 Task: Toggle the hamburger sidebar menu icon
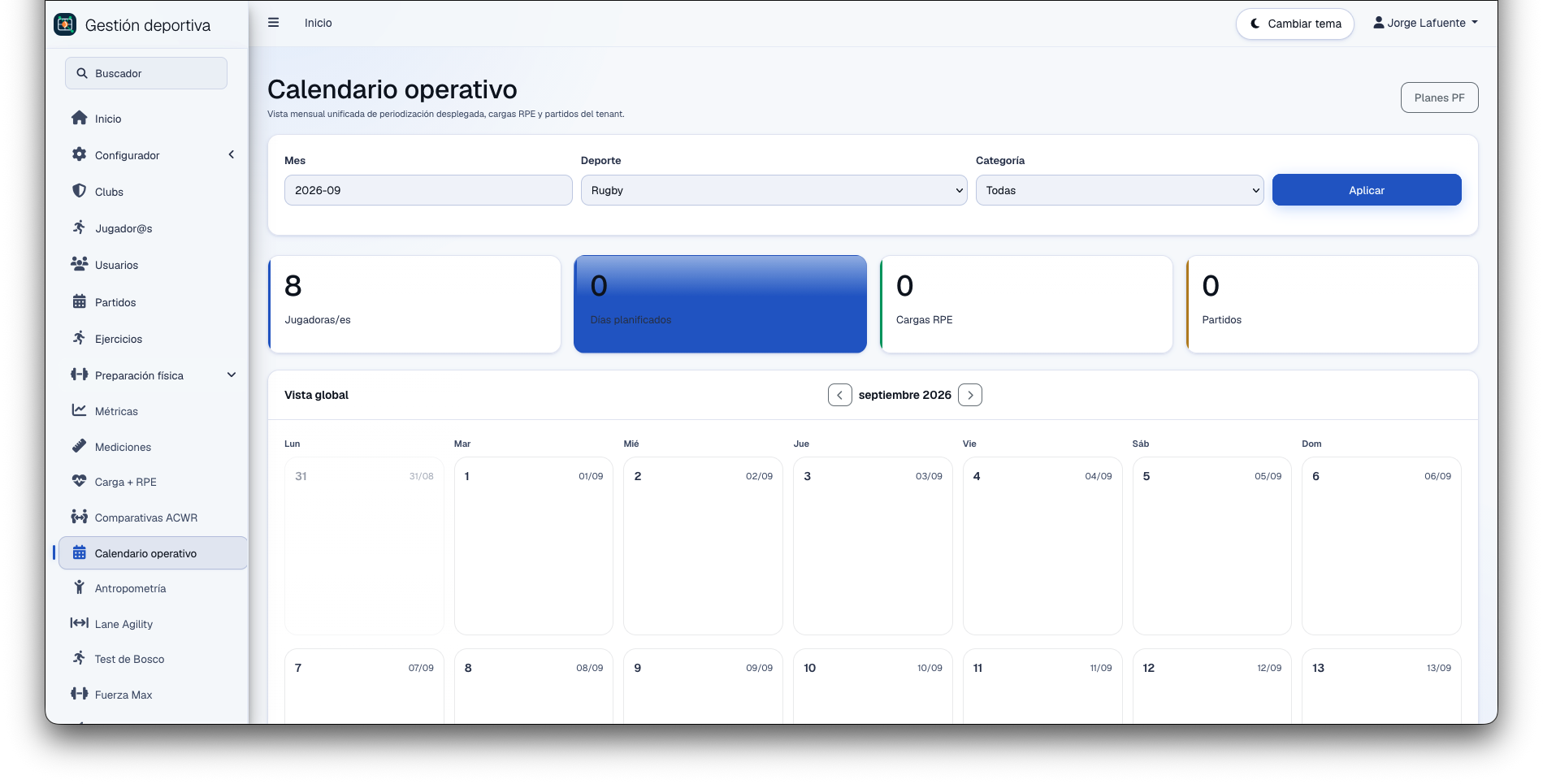[273, 23]
